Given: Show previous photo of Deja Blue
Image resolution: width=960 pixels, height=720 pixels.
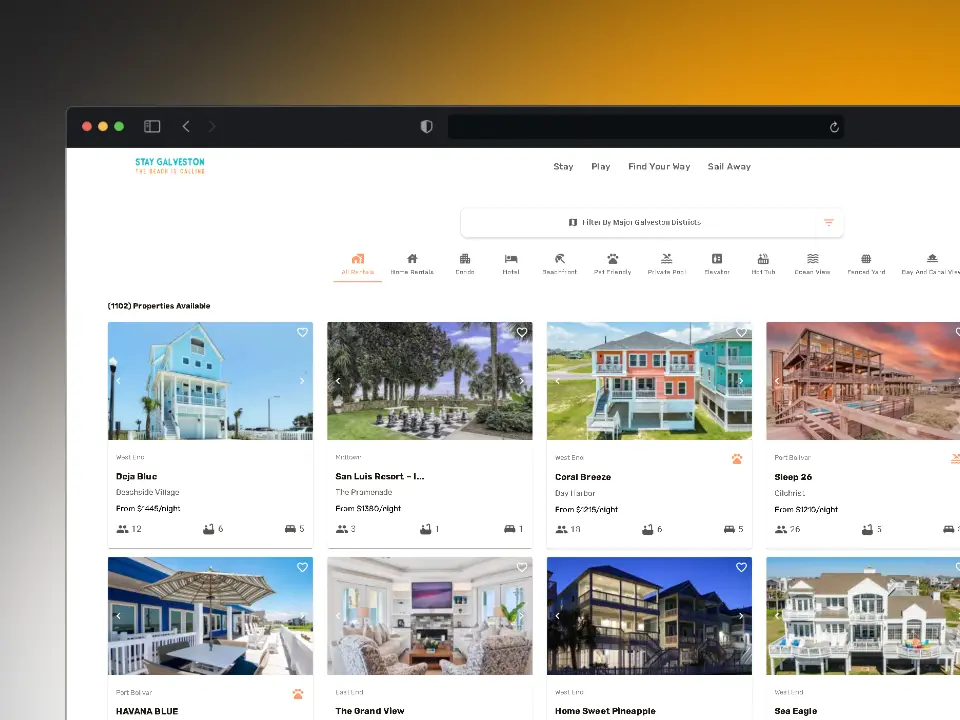Looking at the screenshot, I should click(x=118, y=381).
